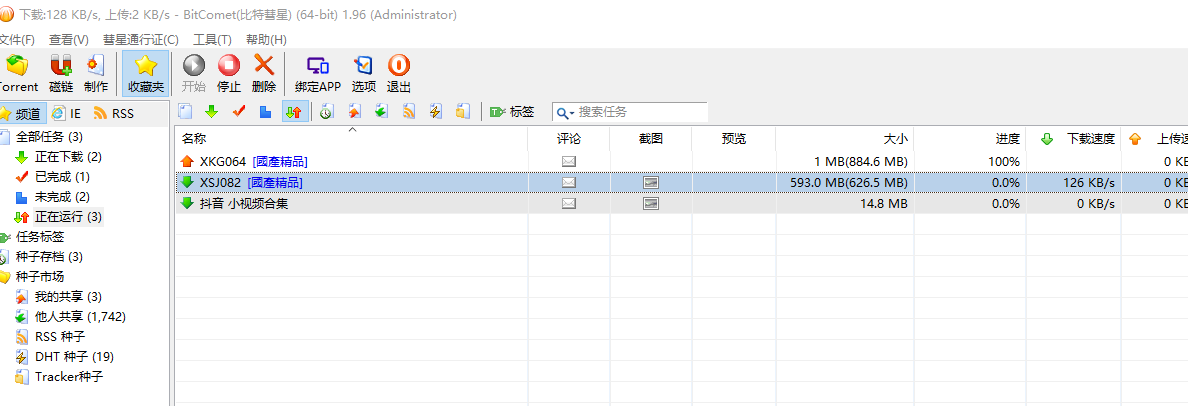The width and height of the screenshot is (1188, 406).
Task: Switch to the 频道 tab
Action: [x=21, y=114]
